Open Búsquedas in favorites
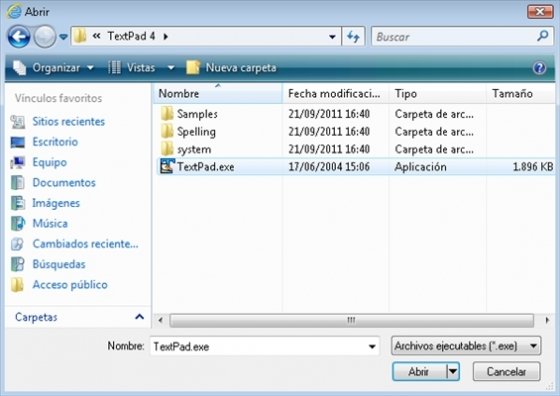560x396 pixels. [x=59, y=264]
